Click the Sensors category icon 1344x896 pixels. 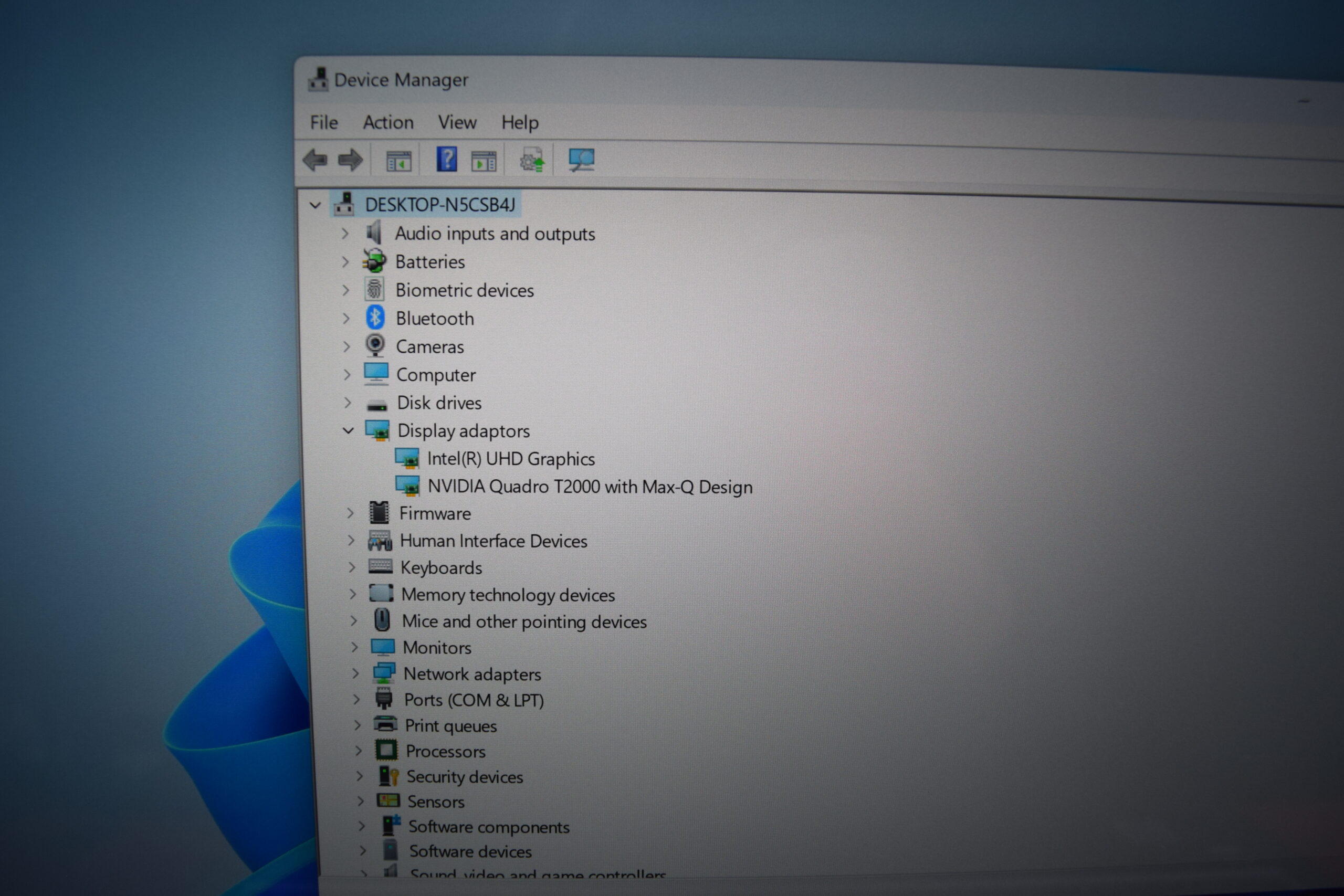(388, 800)
